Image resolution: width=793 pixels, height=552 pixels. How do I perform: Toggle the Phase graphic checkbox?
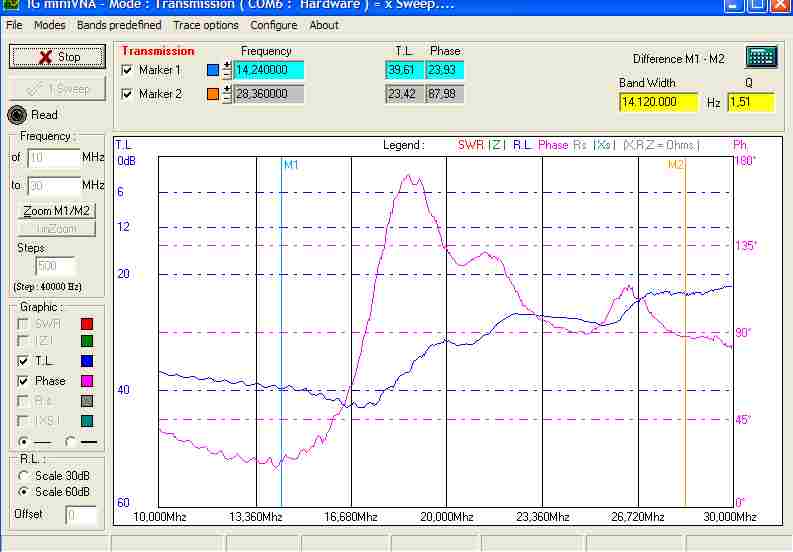23,381
